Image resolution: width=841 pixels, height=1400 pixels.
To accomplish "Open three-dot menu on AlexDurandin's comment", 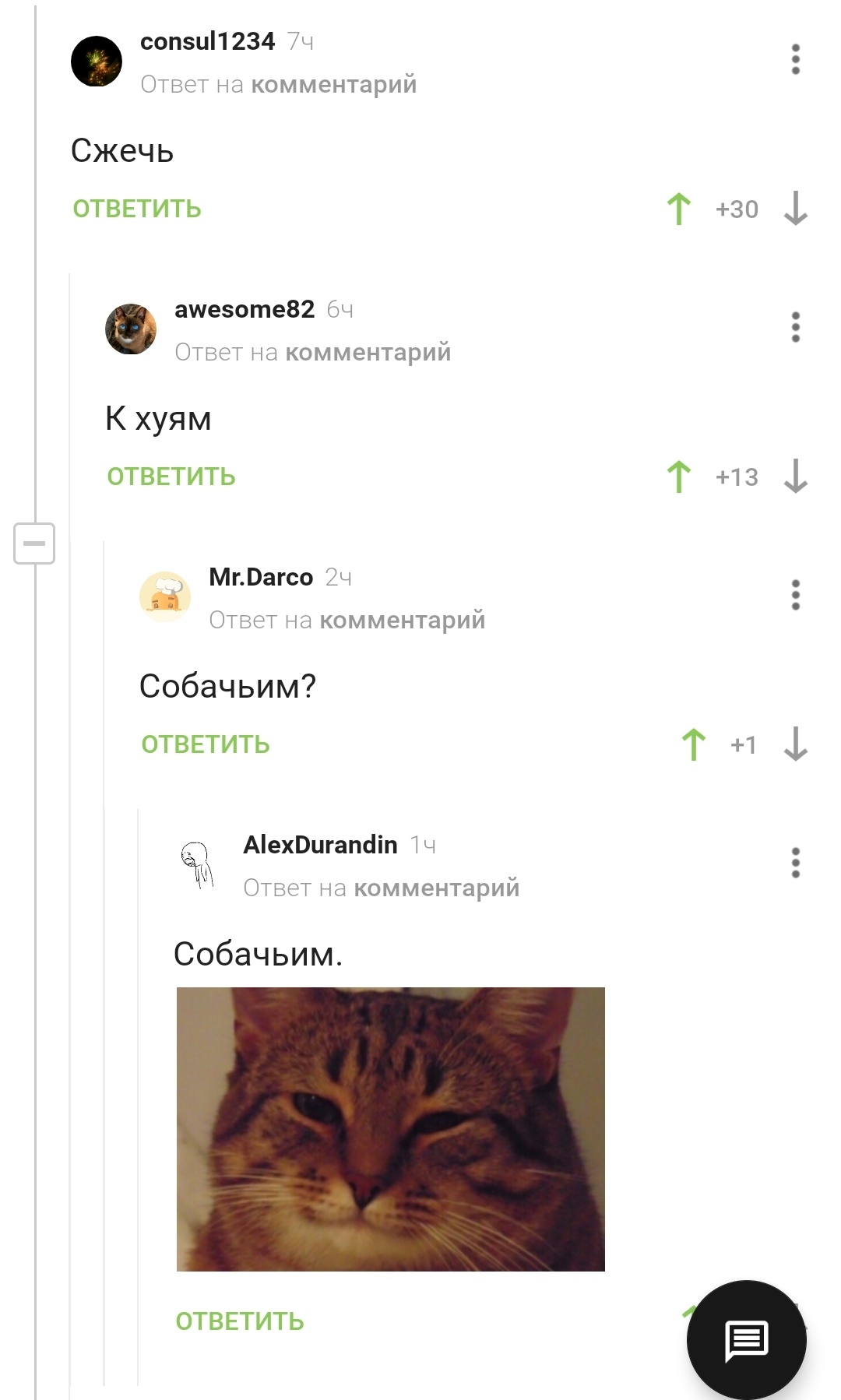I will point(795,864).
